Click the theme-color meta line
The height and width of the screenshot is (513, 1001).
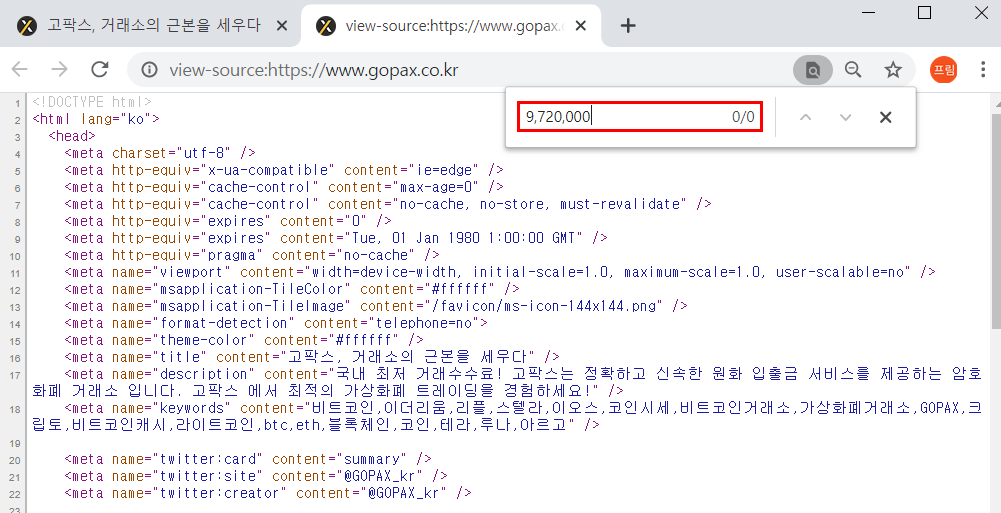tap(244, 340)
